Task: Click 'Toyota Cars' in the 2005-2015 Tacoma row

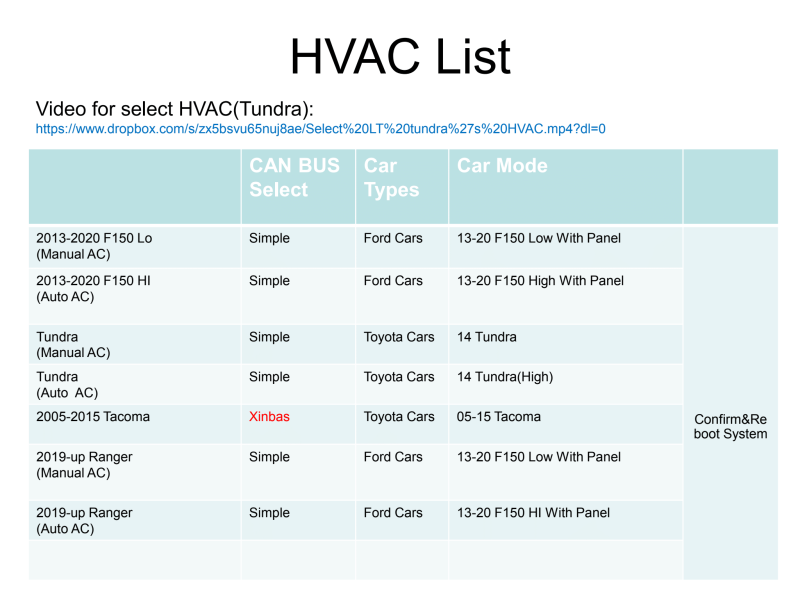Action: click(399, 416)
